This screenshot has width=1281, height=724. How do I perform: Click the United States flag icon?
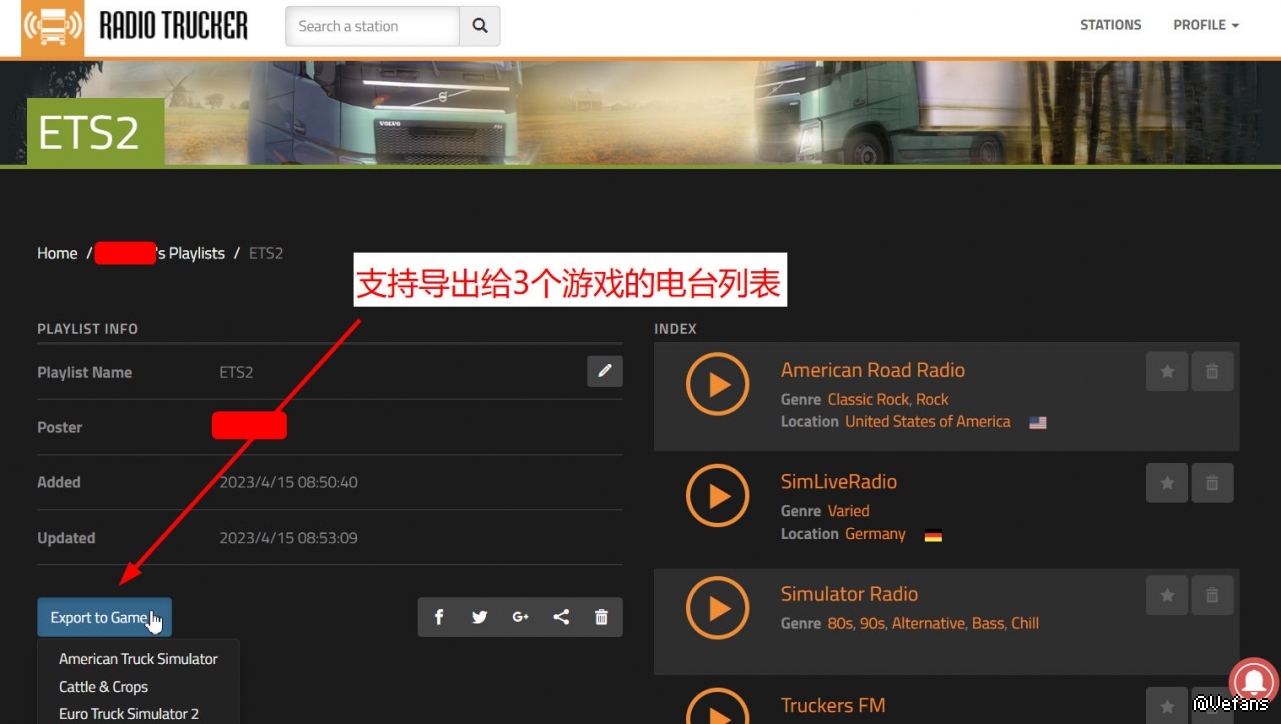pyautogui.click(x=1038, y=422)
